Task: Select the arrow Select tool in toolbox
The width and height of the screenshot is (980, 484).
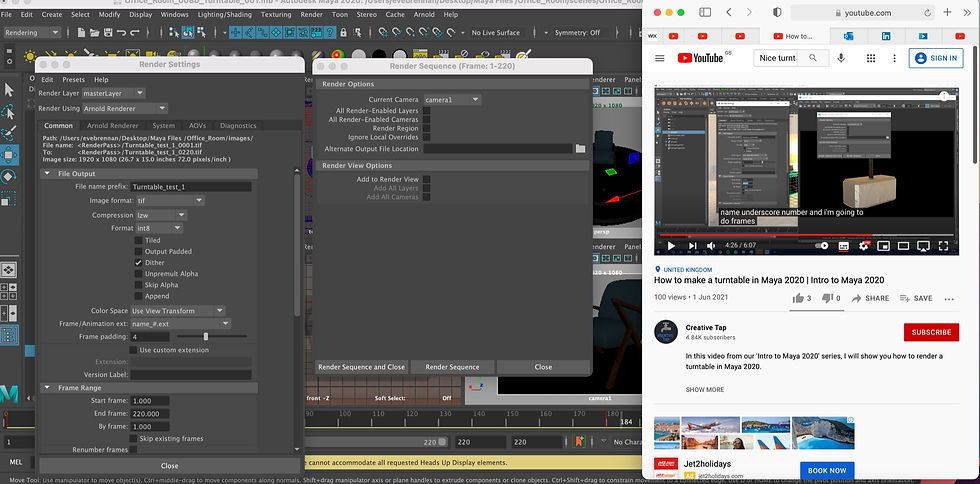Action: 9,89
